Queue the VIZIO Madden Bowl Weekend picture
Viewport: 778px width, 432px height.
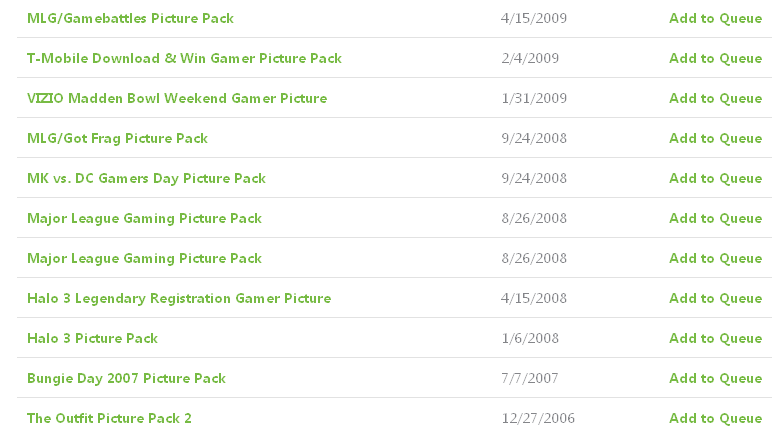(715, 98)
